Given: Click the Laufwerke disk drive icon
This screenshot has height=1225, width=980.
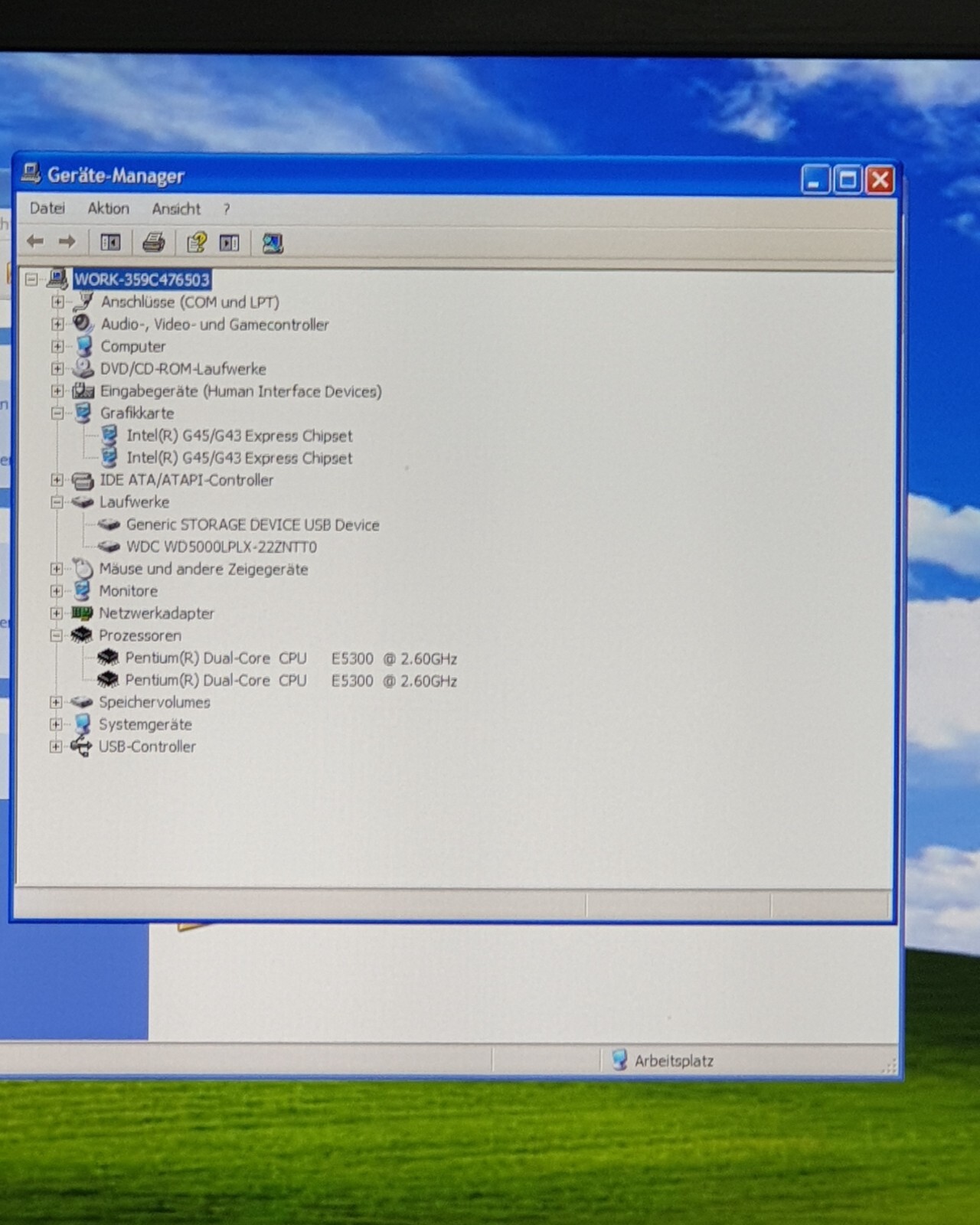Looking at the screenshot, I should (x=82, y=502).
